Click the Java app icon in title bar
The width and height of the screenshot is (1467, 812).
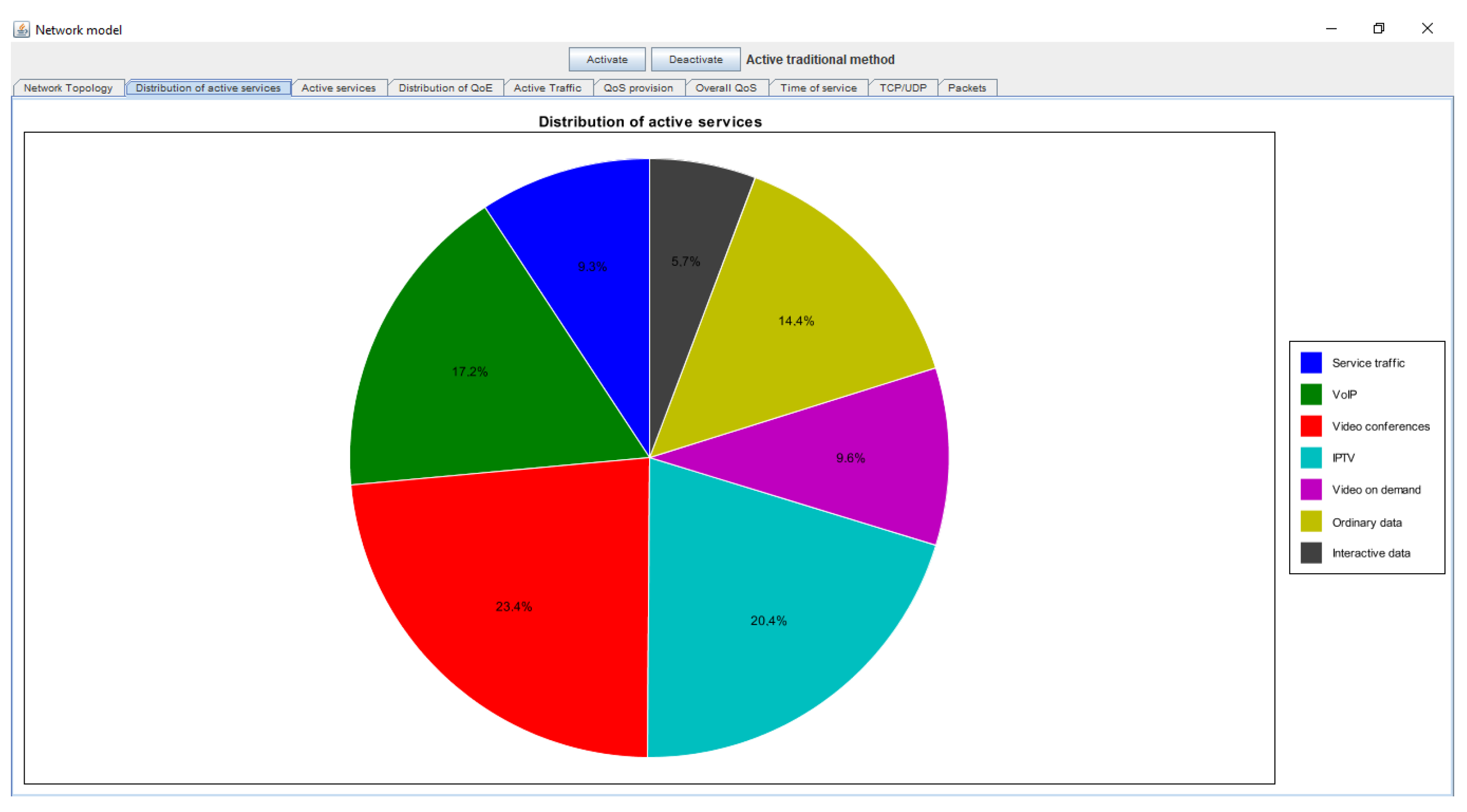point(22,29)
